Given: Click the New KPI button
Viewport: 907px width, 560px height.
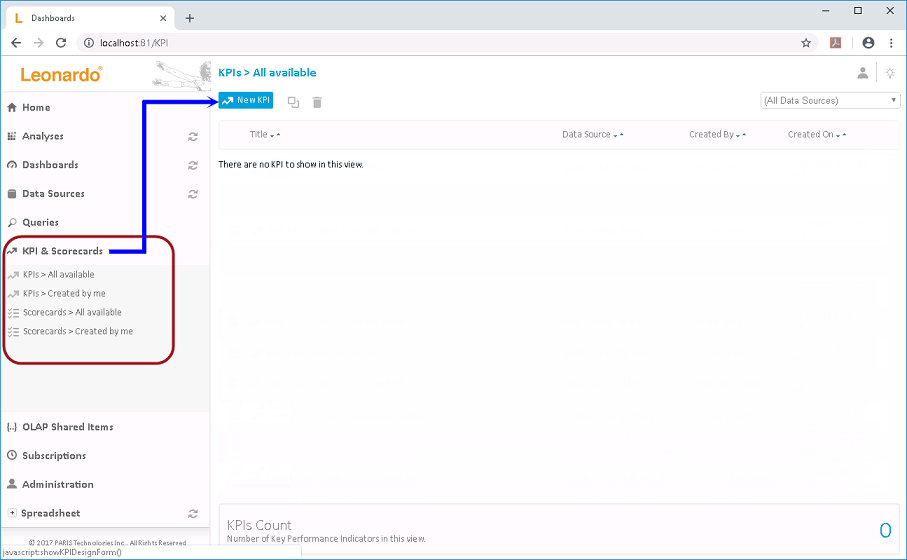Looking at the screenshot, I should 246,101.
